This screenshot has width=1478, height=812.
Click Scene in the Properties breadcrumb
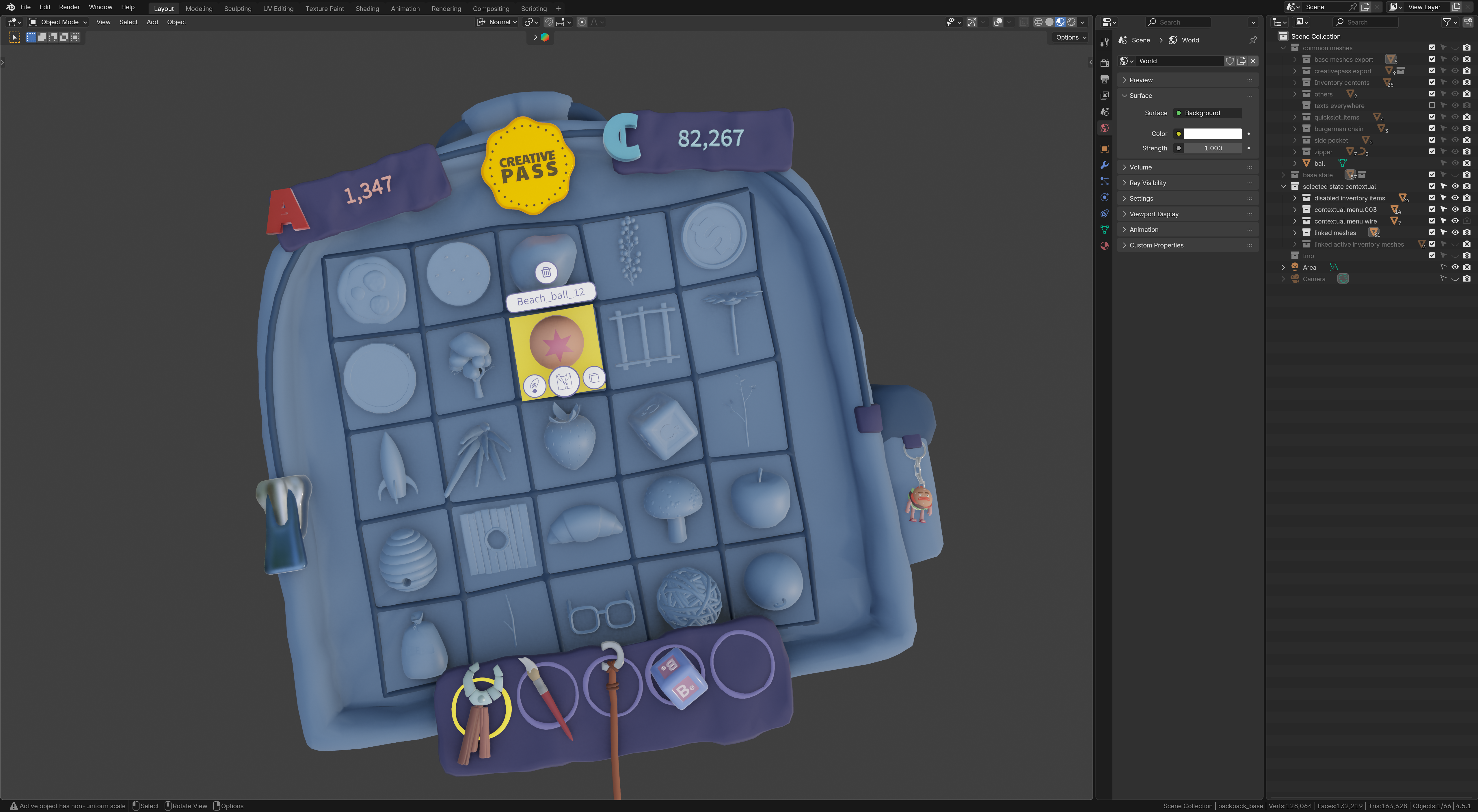click(x=1141, y=40)
